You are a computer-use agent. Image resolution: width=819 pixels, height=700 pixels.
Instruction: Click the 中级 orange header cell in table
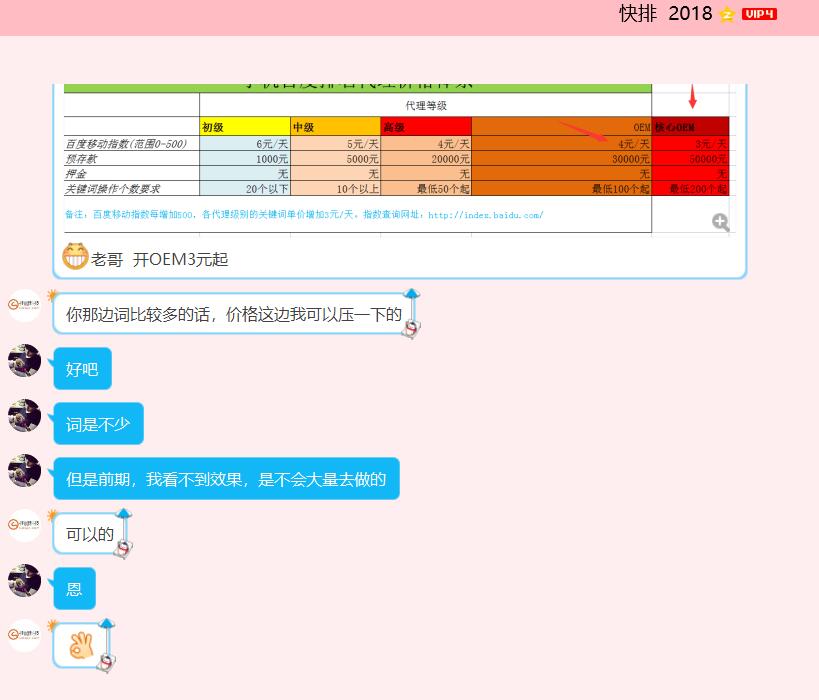point(335,126)
